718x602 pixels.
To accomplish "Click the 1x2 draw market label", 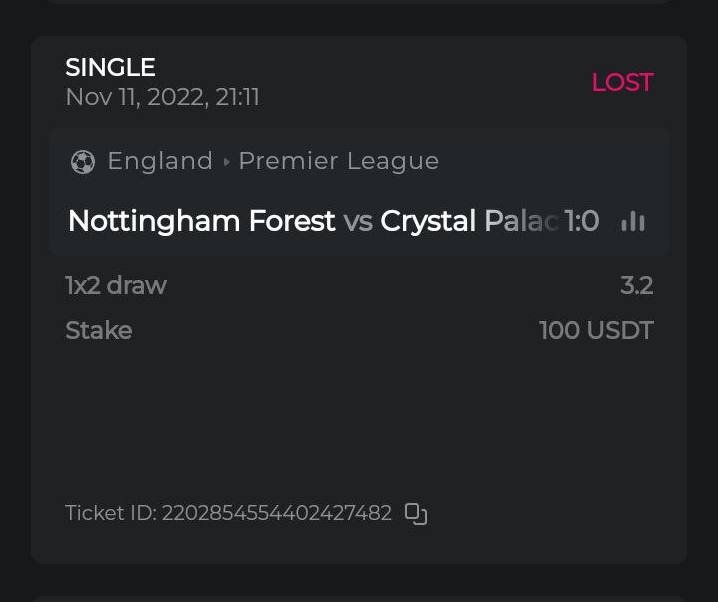I will [x=116, y=285].
